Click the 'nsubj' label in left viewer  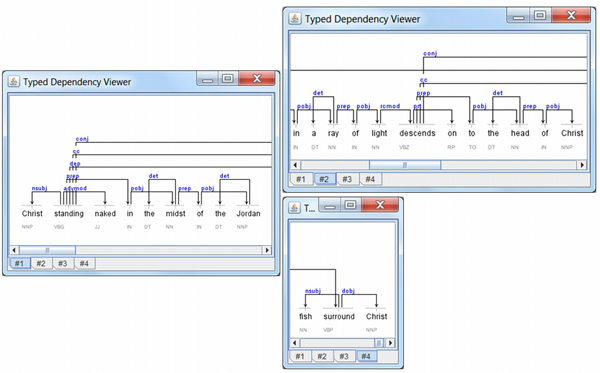39,188
